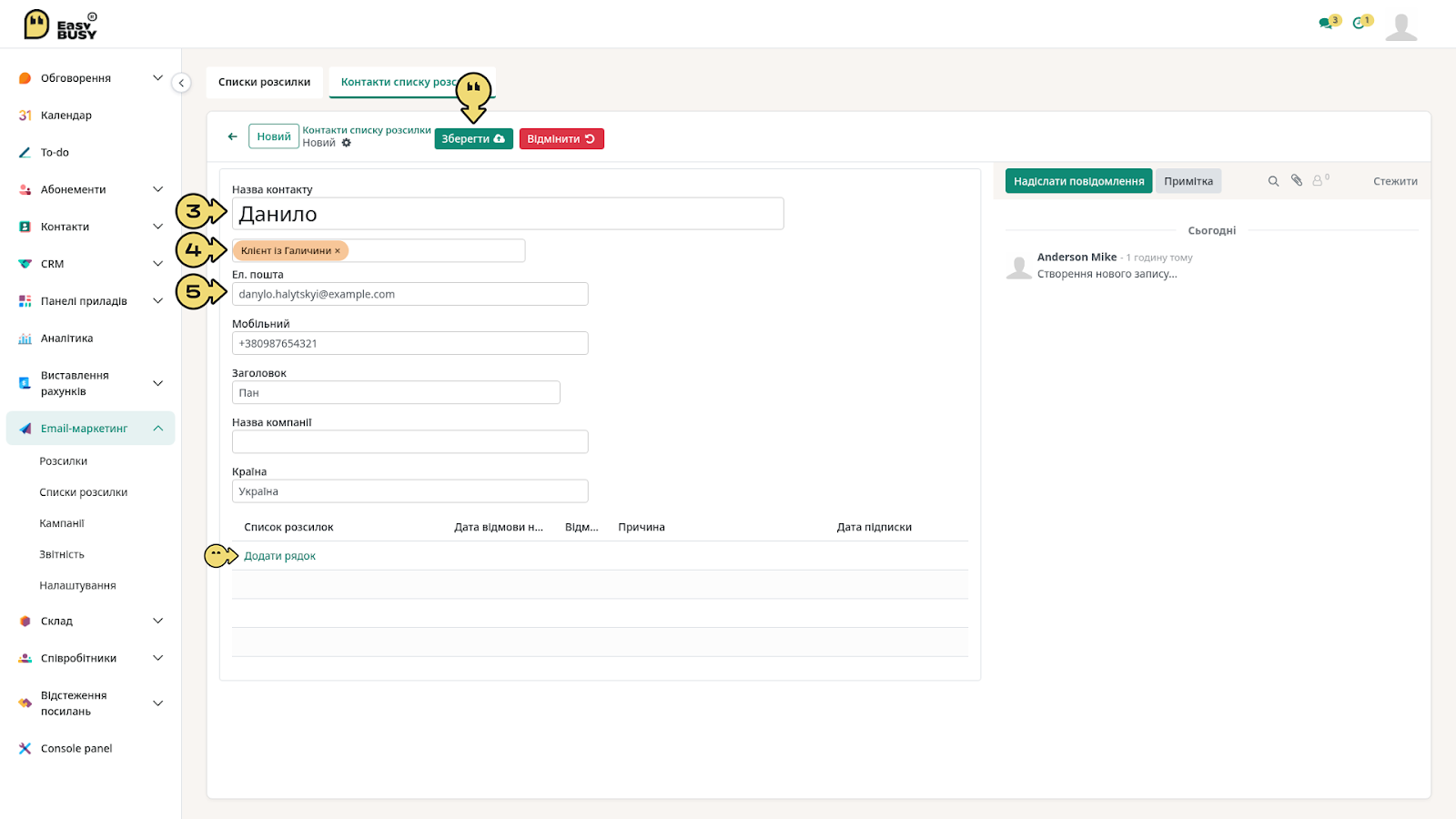Click Стежити follow button
The image size is (1456, 819).
coord(1395,181)
